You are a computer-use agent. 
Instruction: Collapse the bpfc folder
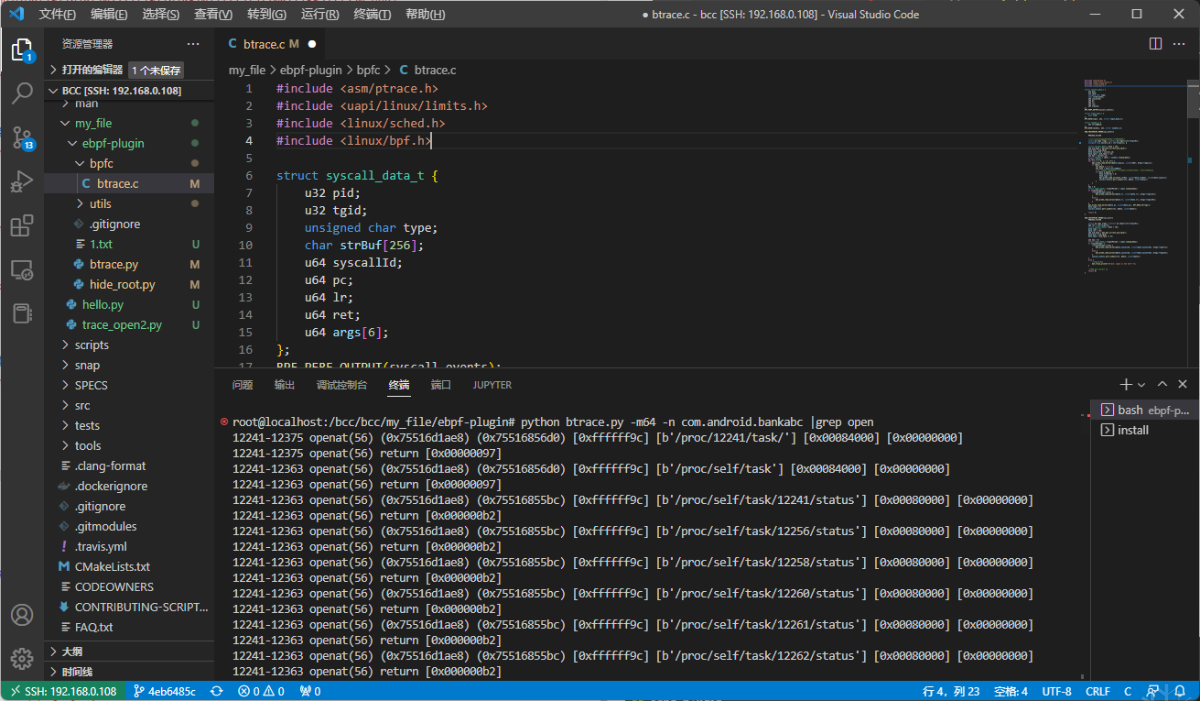tap(100, 163)
